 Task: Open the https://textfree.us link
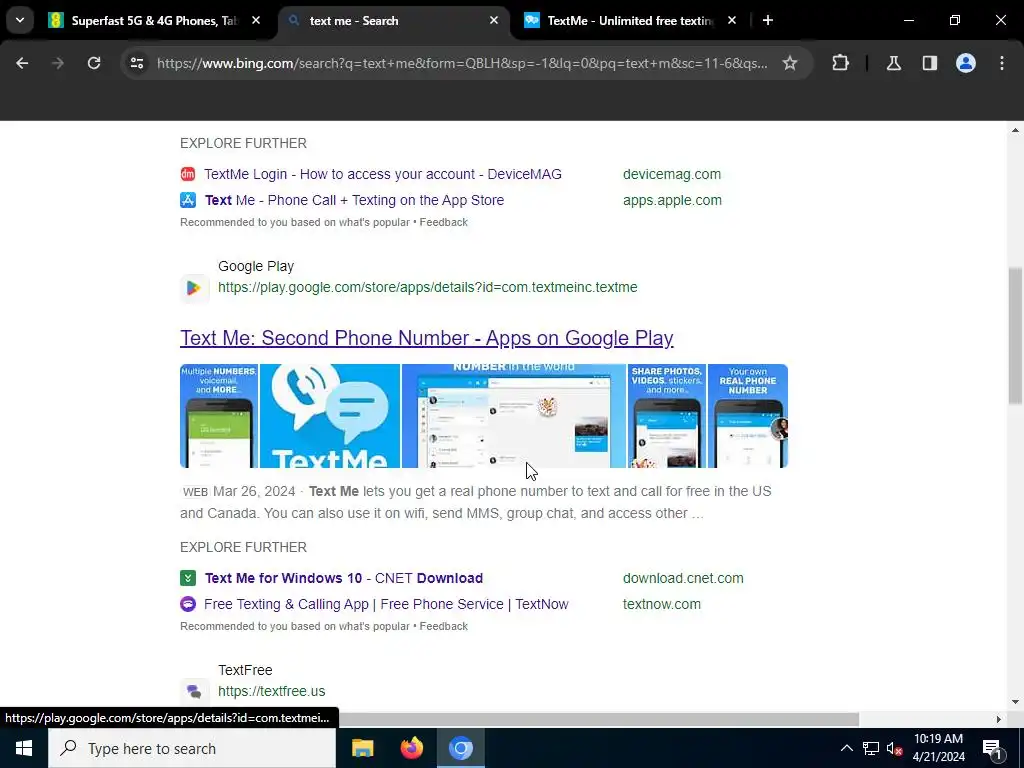tap(272, 691)
